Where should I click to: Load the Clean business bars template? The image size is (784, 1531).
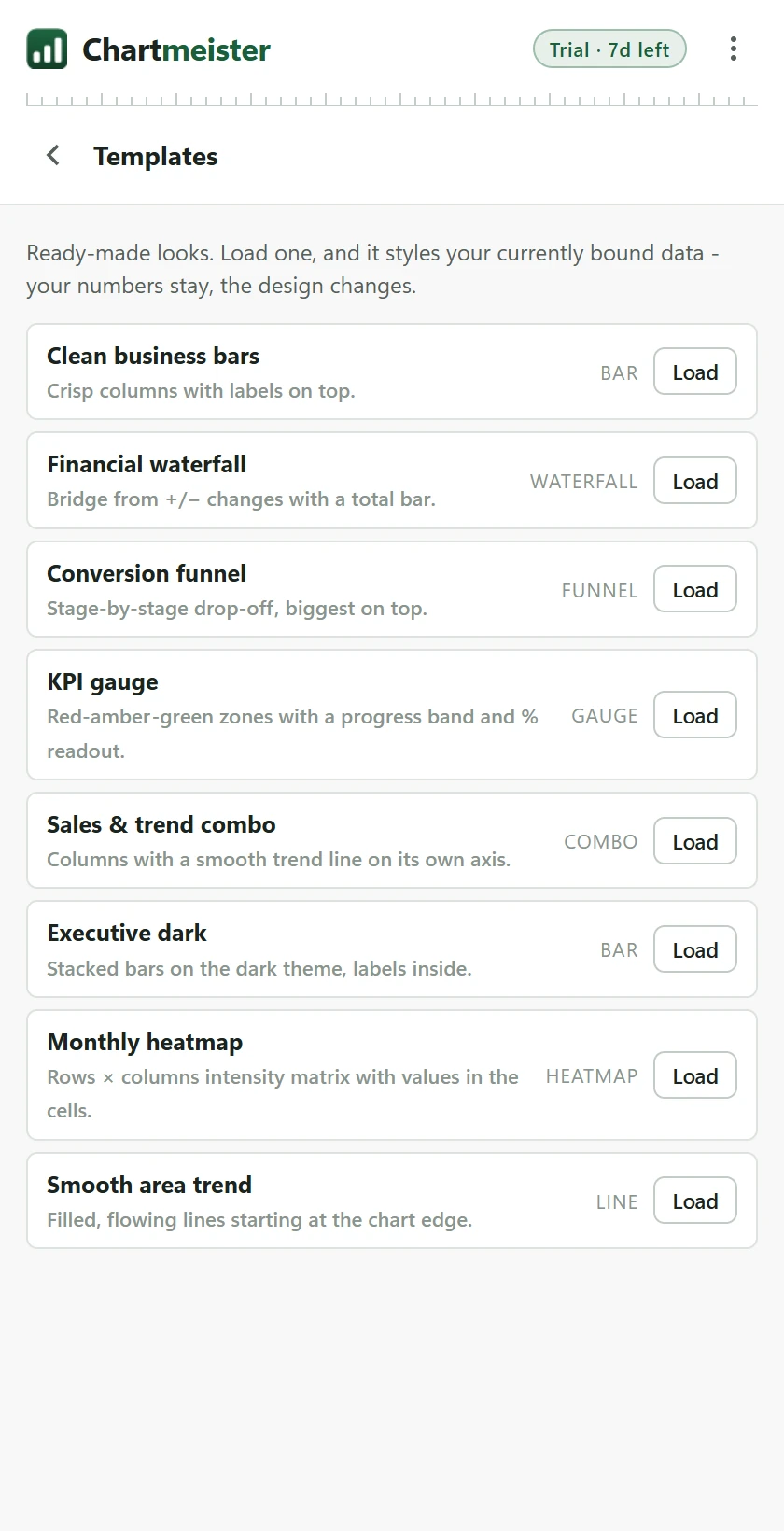tap(695, 372)
